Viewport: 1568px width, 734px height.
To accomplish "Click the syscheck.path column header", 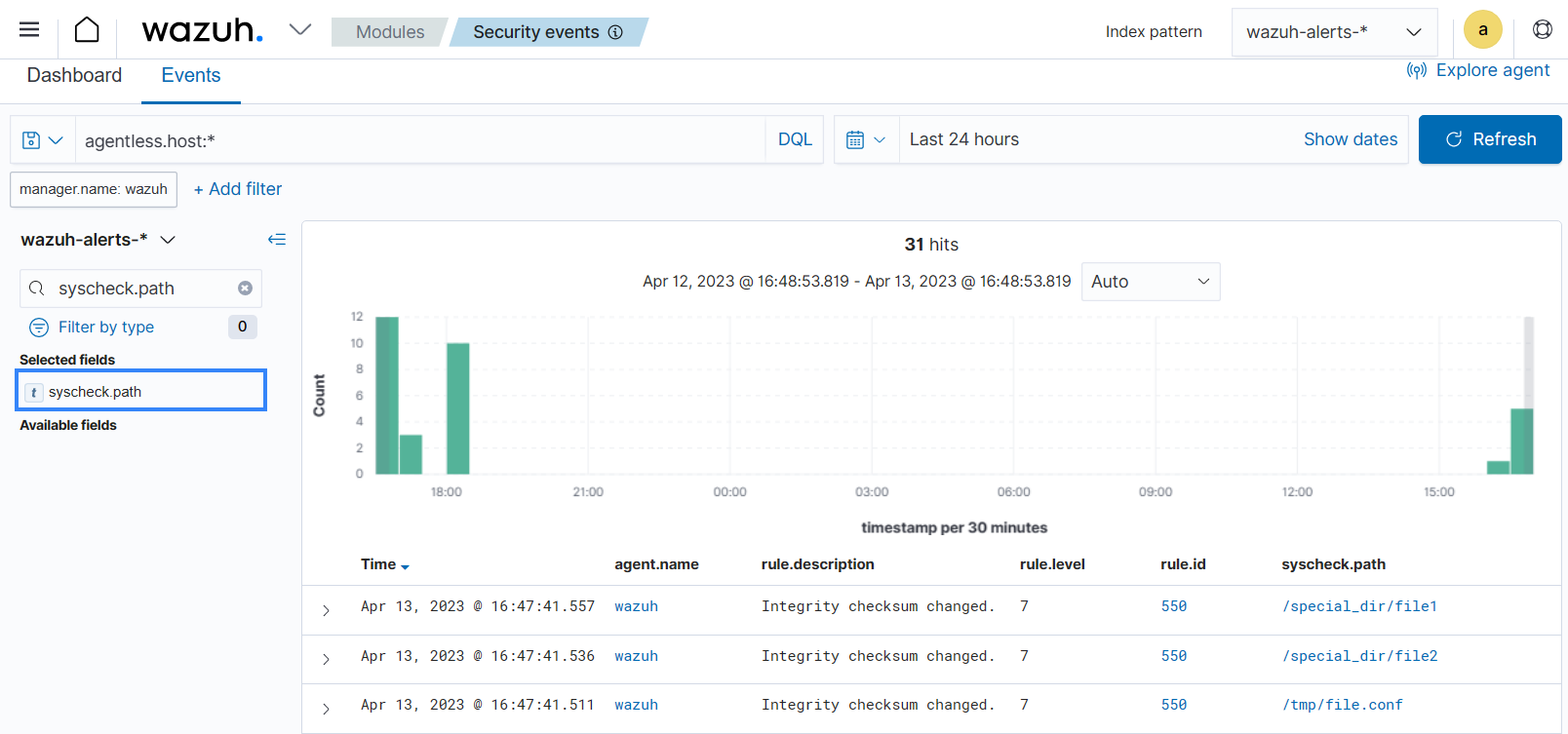I will tap(1333, 564).
